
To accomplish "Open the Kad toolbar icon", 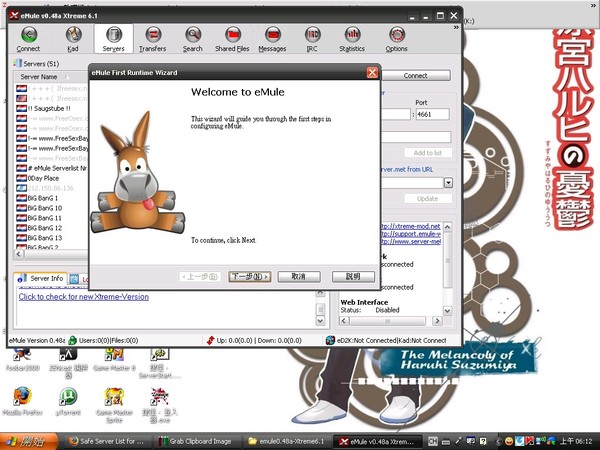I will 73,39.
